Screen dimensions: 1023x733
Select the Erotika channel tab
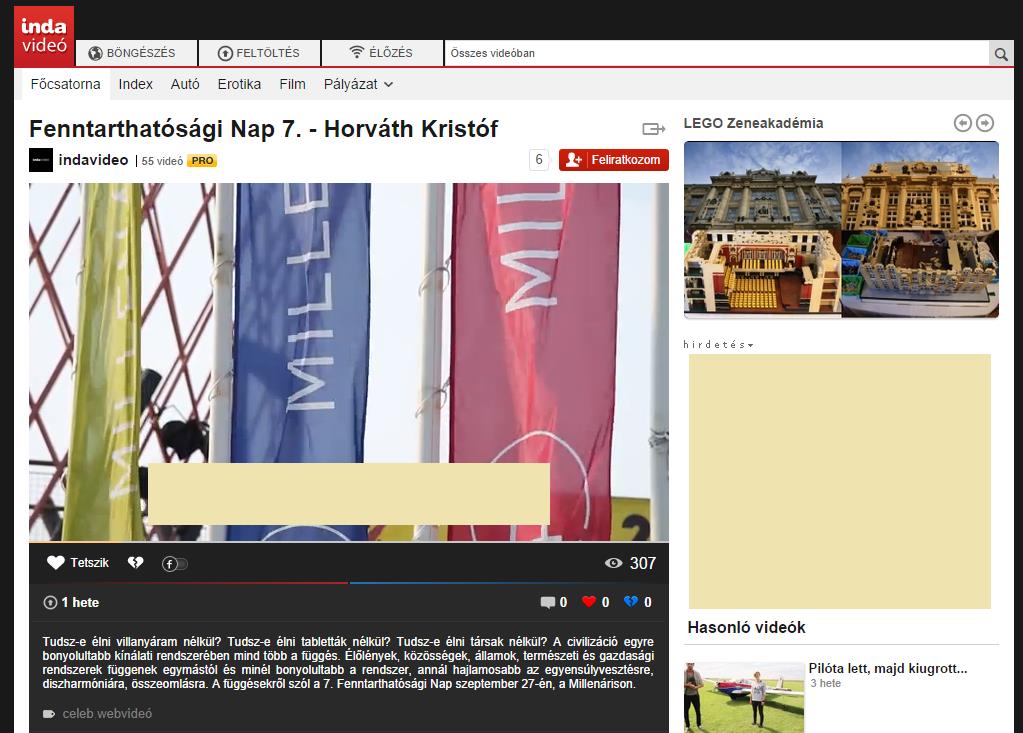coord(239,84)
